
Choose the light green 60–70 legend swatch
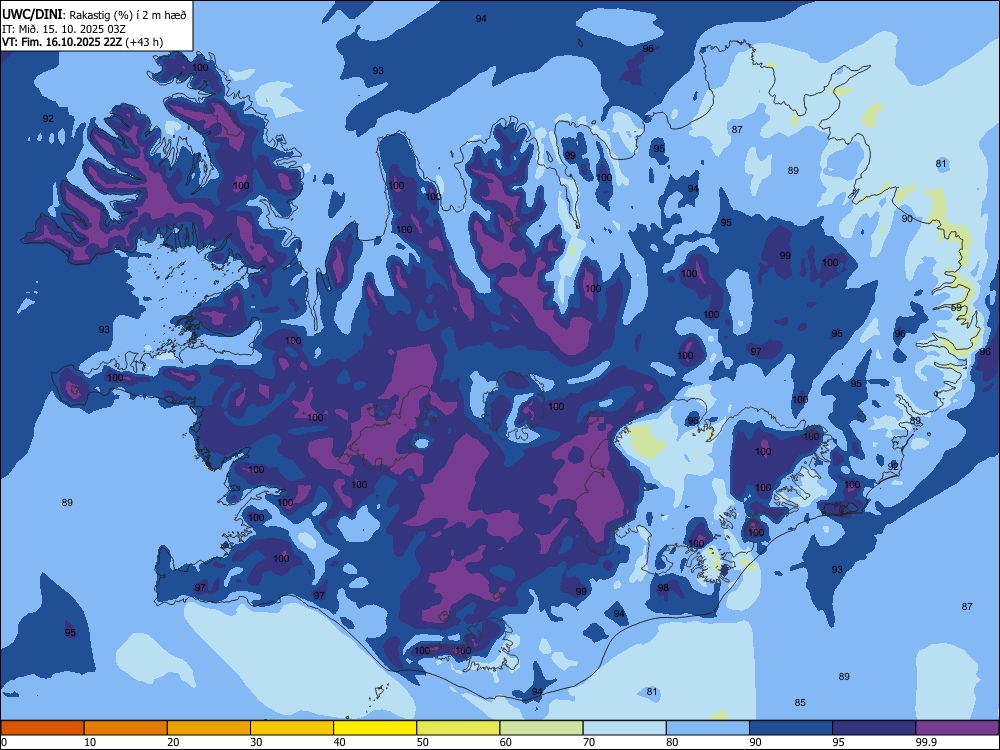[x=541, y=728]
